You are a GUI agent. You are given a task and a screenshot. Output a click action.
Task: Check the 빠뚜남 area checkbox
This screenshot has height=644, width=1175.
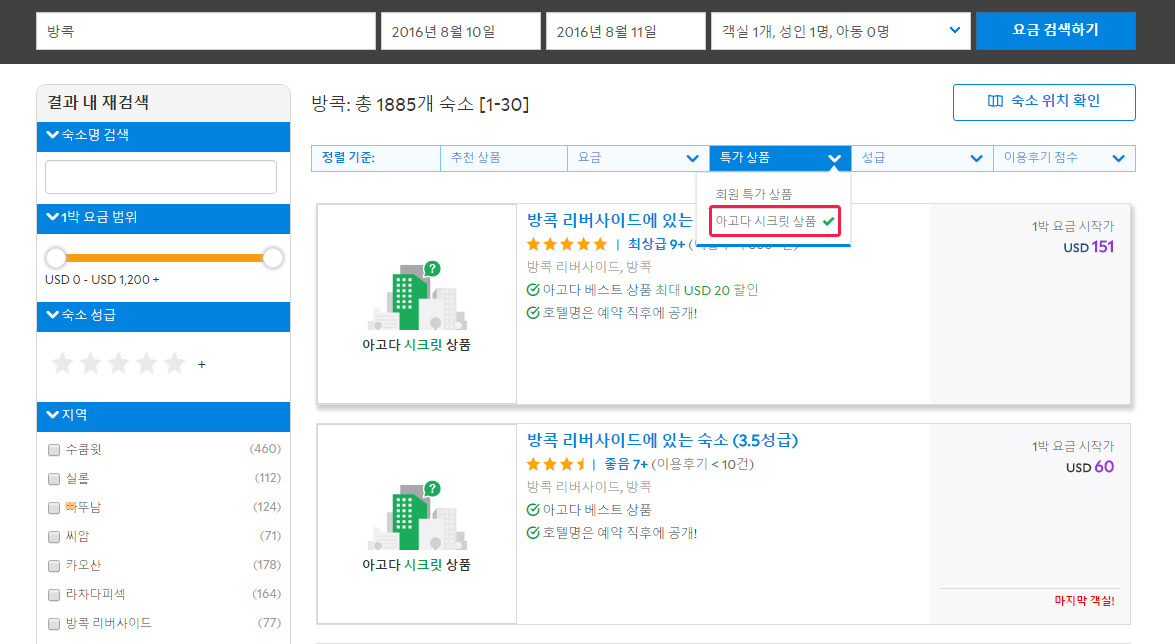(54, 508)
